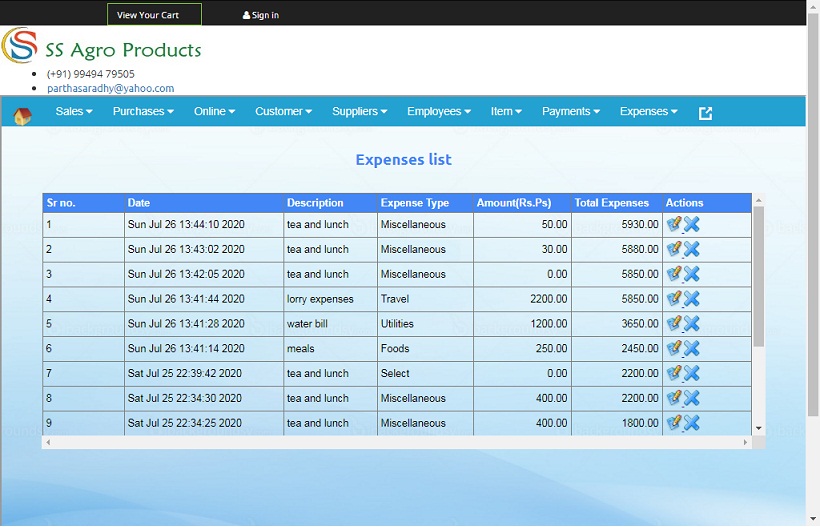Open the parthasaradhy@yahoo.com email link
820x527 pixels.
pyautogui.click(x=110, y=88)
